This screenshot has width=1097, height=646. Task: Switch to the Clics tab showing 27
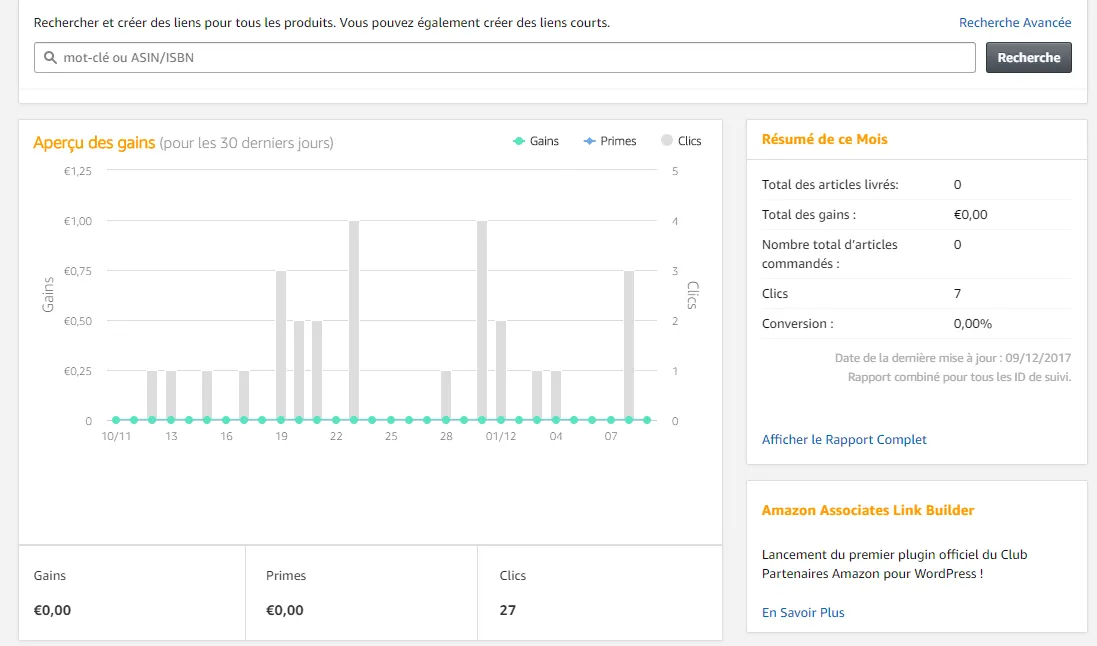click(600, 592)
